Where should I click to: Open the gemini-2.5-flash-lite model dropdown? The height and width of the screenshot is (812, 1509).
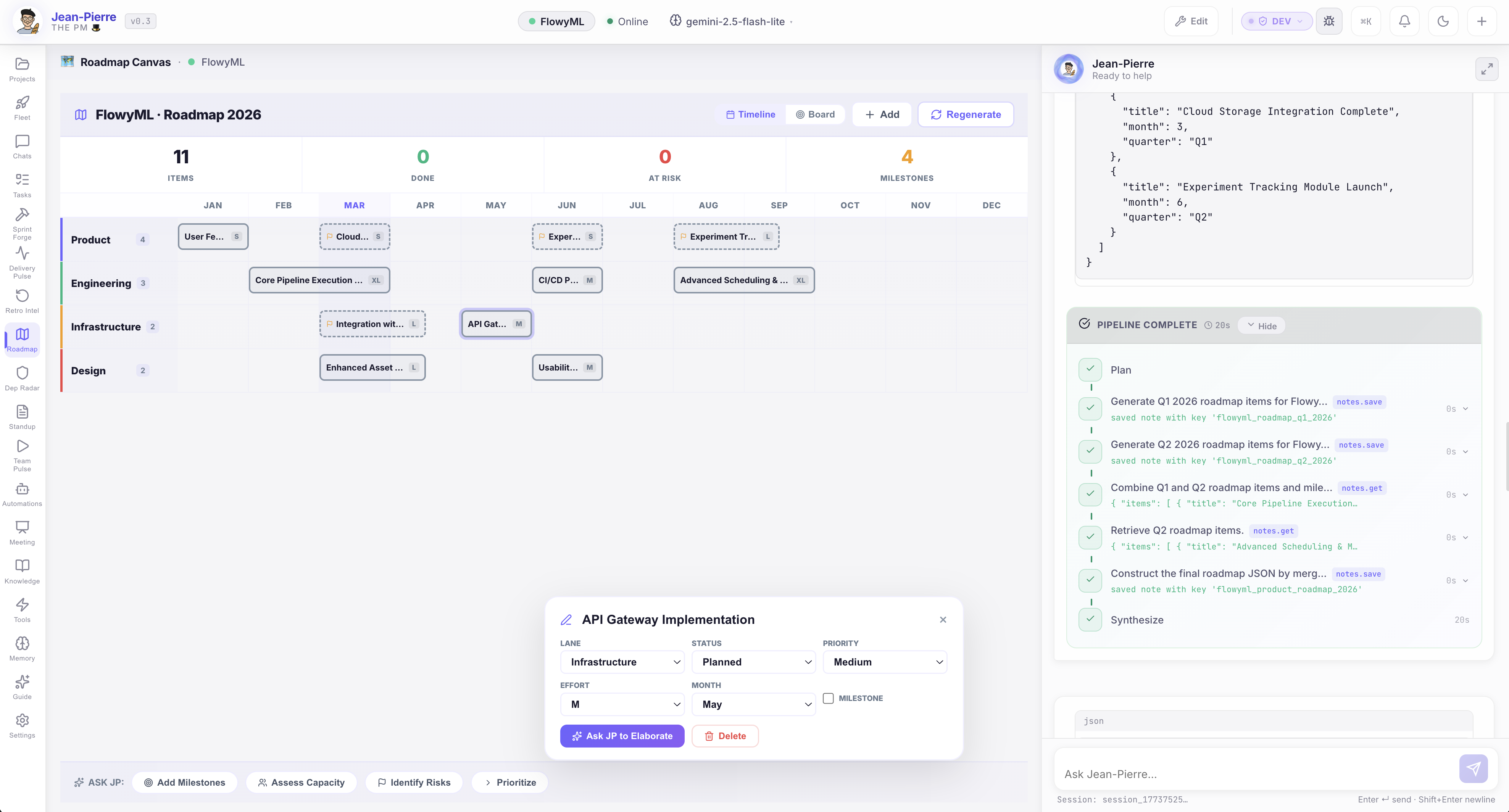click(730, 21)
